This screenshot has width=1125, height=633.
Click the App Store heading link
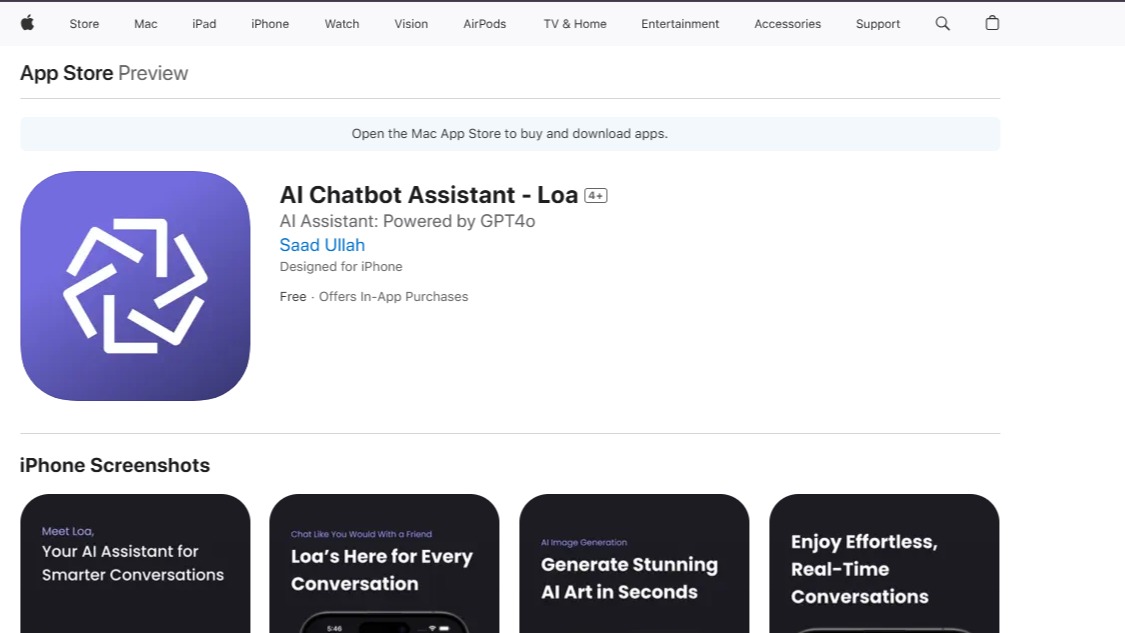tap(67, 73)
